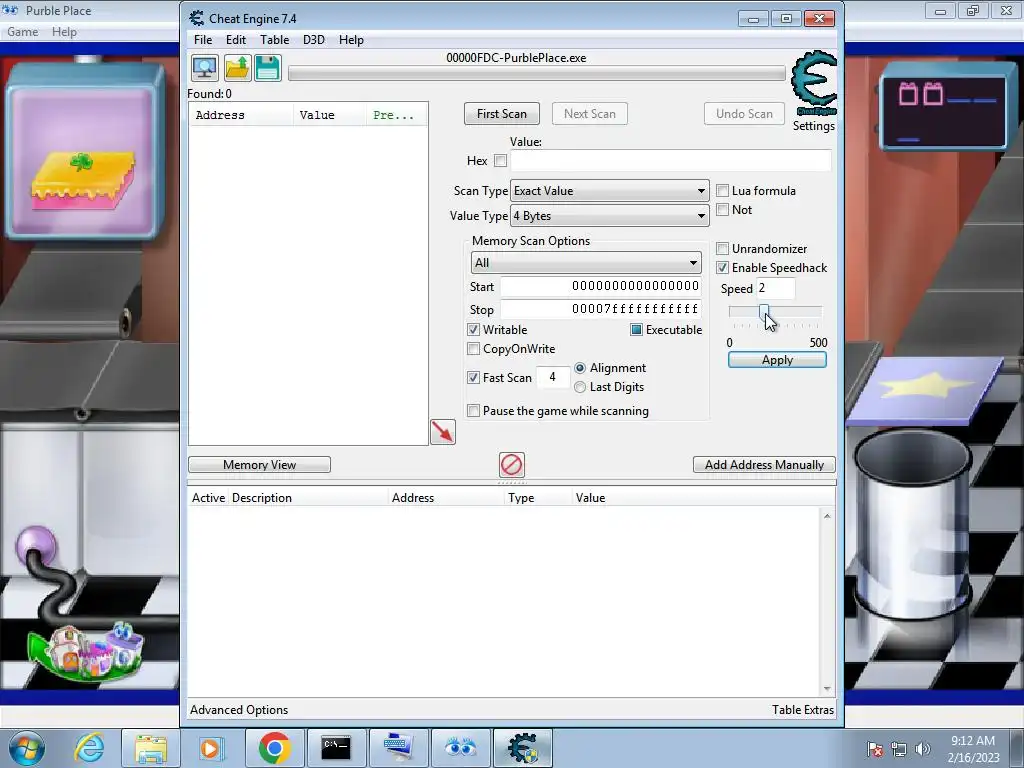Image resolution: width=1024 pixels, height=768 pixels.
Task: Click Cheat Engine title bar icon
Action: pyautogui.click(x=196, y=18)
